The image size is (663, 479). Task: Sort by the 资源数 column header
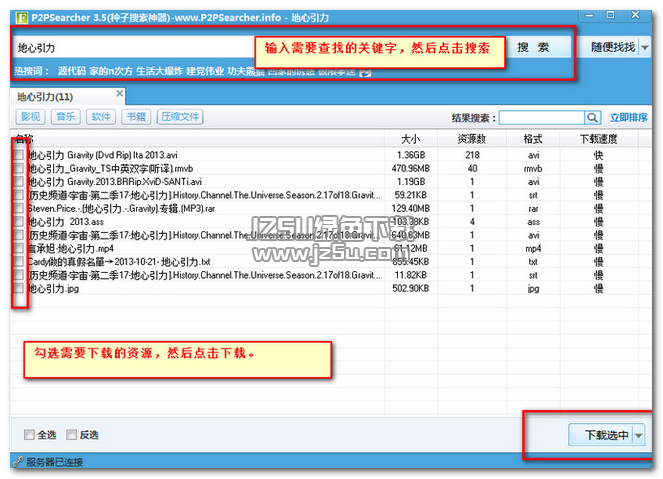point(472,139)
